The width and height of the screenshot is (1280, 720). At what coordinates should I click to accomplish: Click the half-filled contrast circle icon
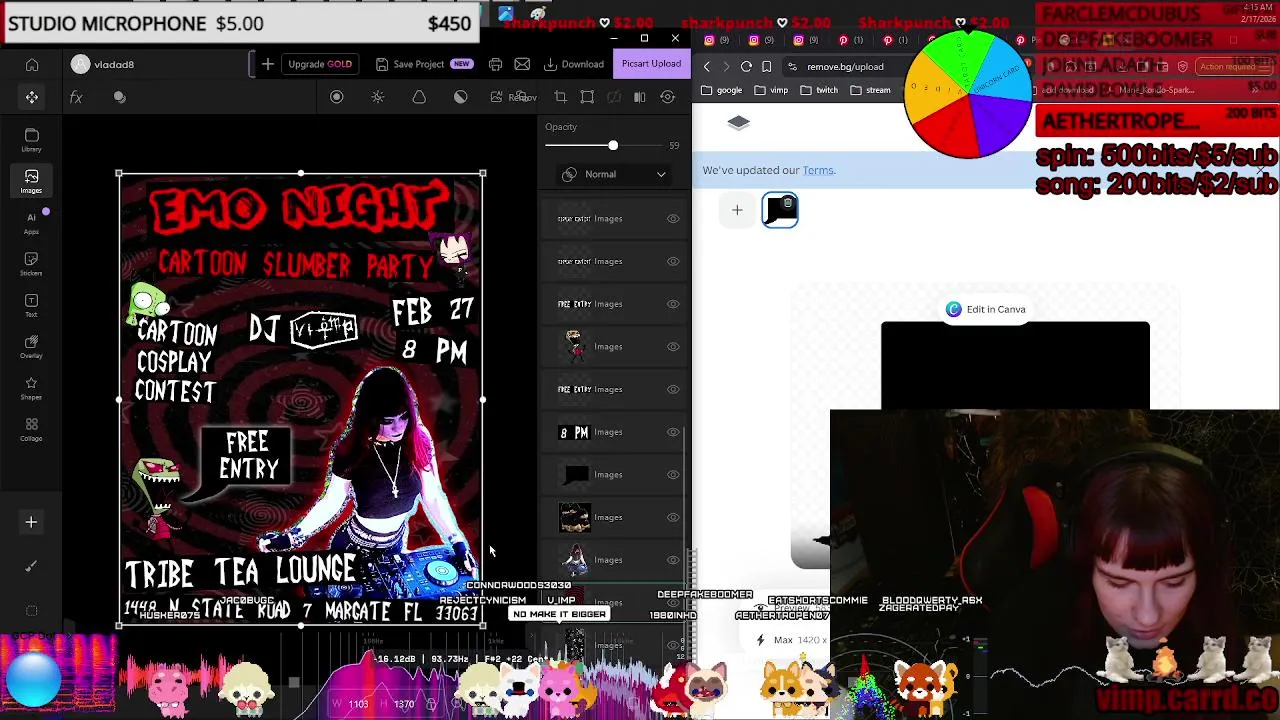pos(460,97)
